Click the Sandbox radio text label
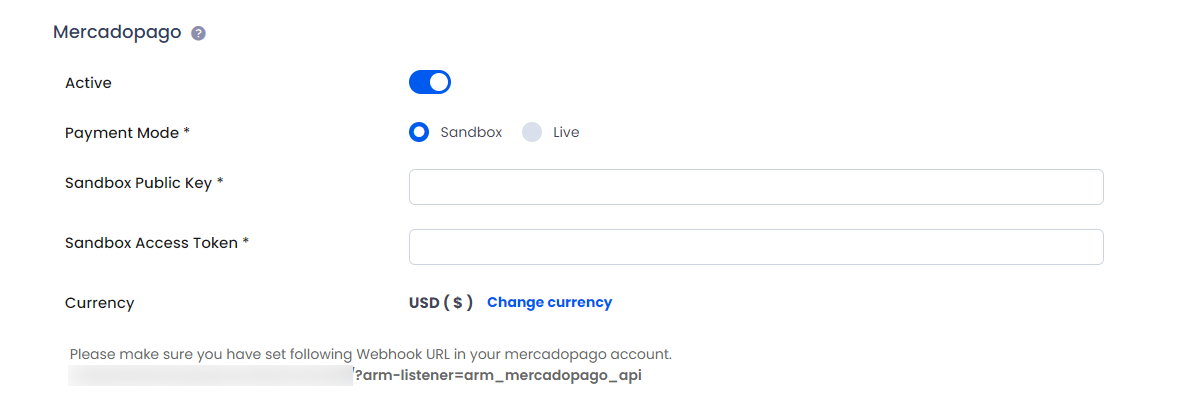The width and height of the screenshot is (1183, 412). tap(471, 133)
